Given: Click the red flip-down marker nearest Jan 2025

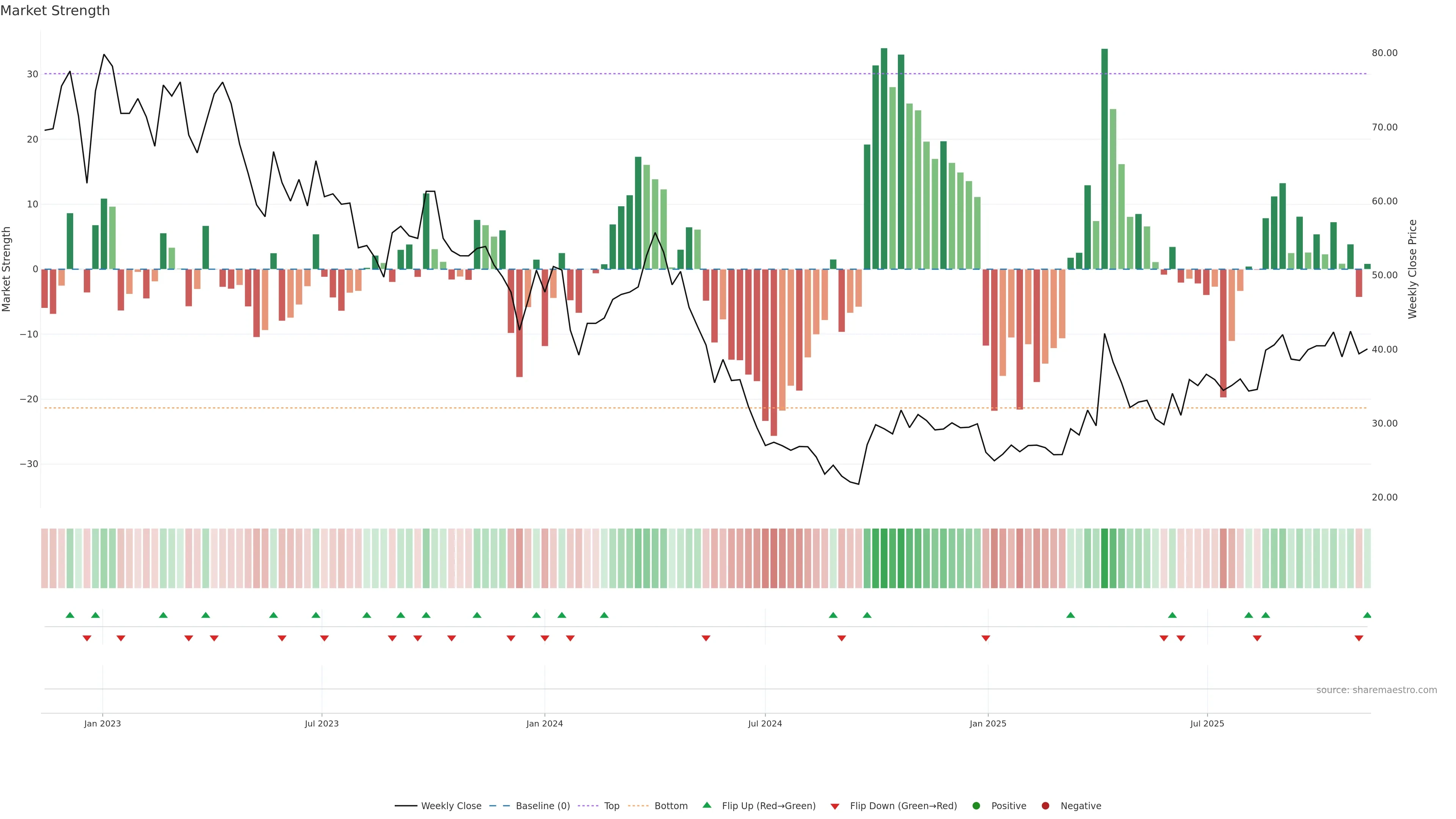Looking at the screenshot, I should (x=986, y=638).
